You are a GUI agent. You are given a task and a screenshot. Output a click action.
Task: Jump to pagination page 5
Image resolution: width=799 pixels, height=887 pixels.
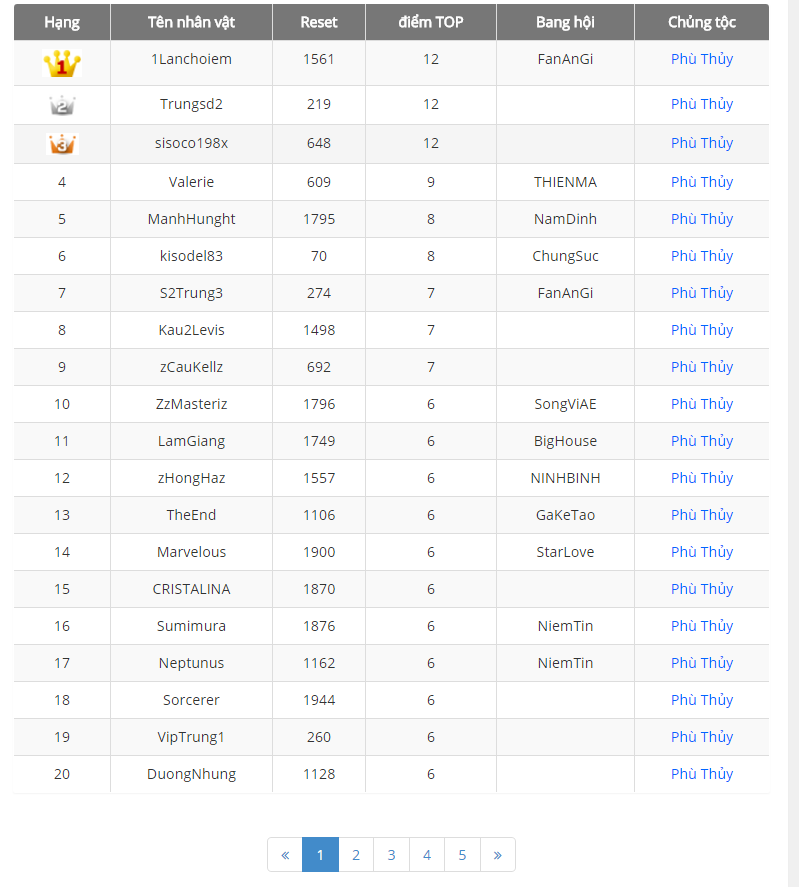tap(462, 855)
